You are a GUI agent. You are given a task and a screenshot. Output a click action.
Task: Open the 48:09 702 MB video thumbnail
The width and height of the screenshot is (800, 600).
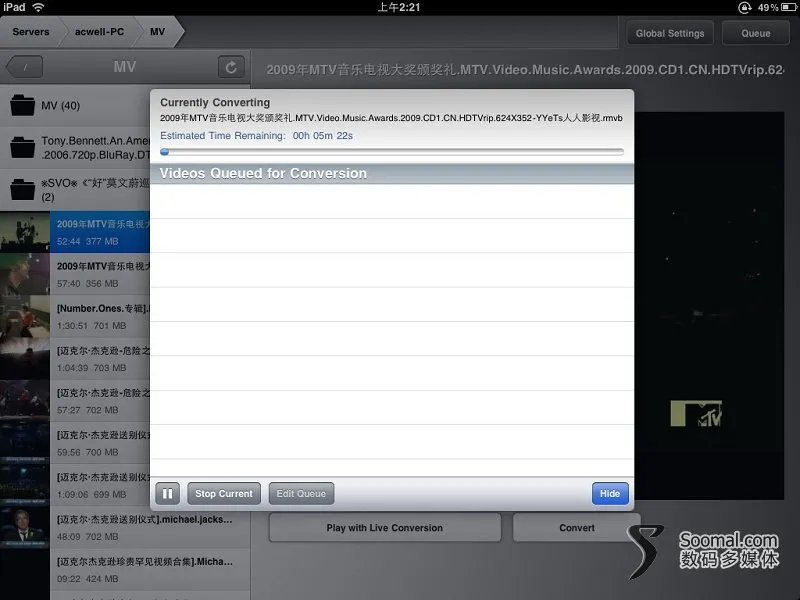pyautogui.click(x=25, y=528)
